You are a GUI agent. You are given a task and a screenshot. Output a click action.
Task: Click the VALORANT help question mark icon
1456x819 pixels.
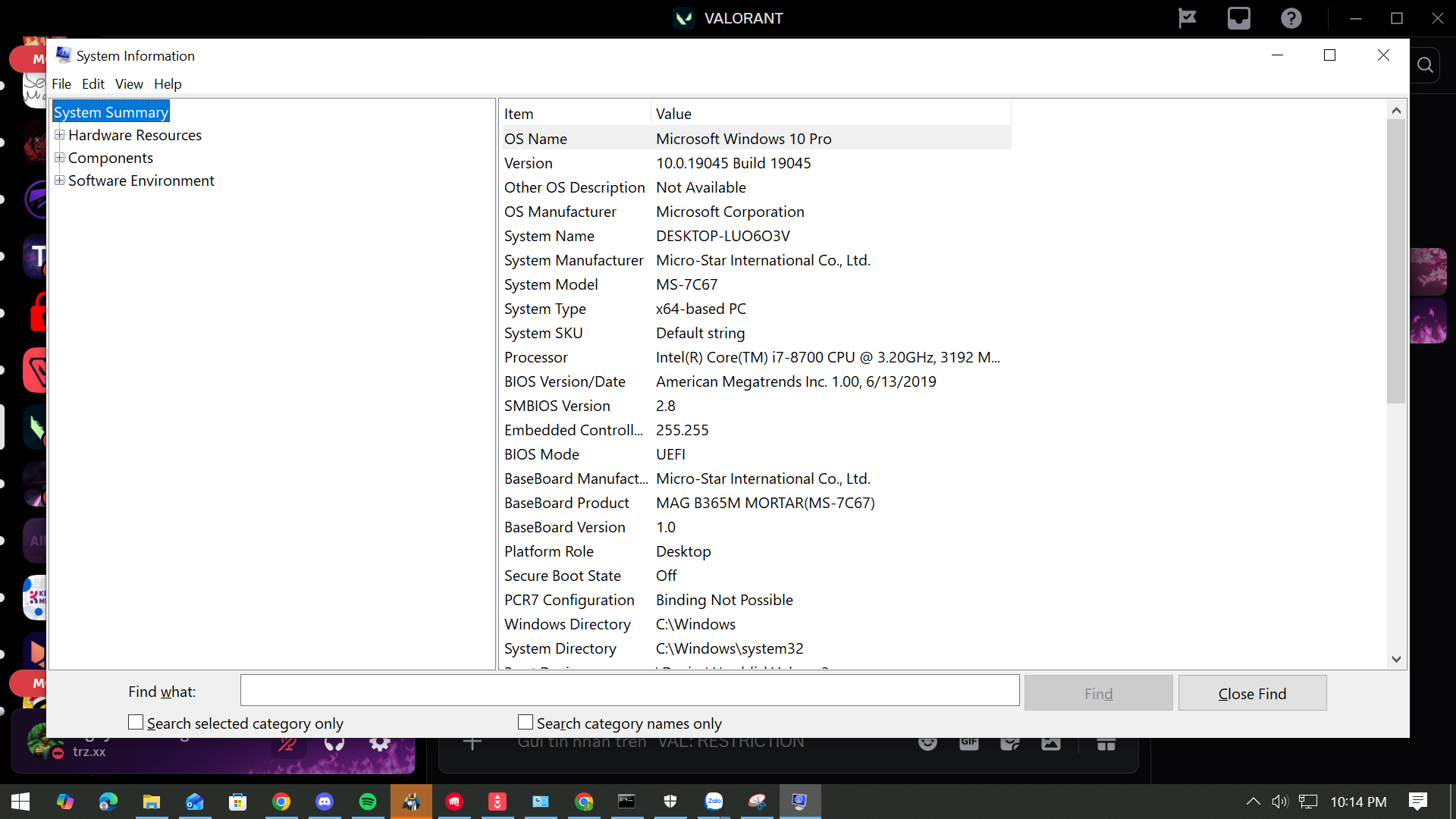click(1291, 18)
